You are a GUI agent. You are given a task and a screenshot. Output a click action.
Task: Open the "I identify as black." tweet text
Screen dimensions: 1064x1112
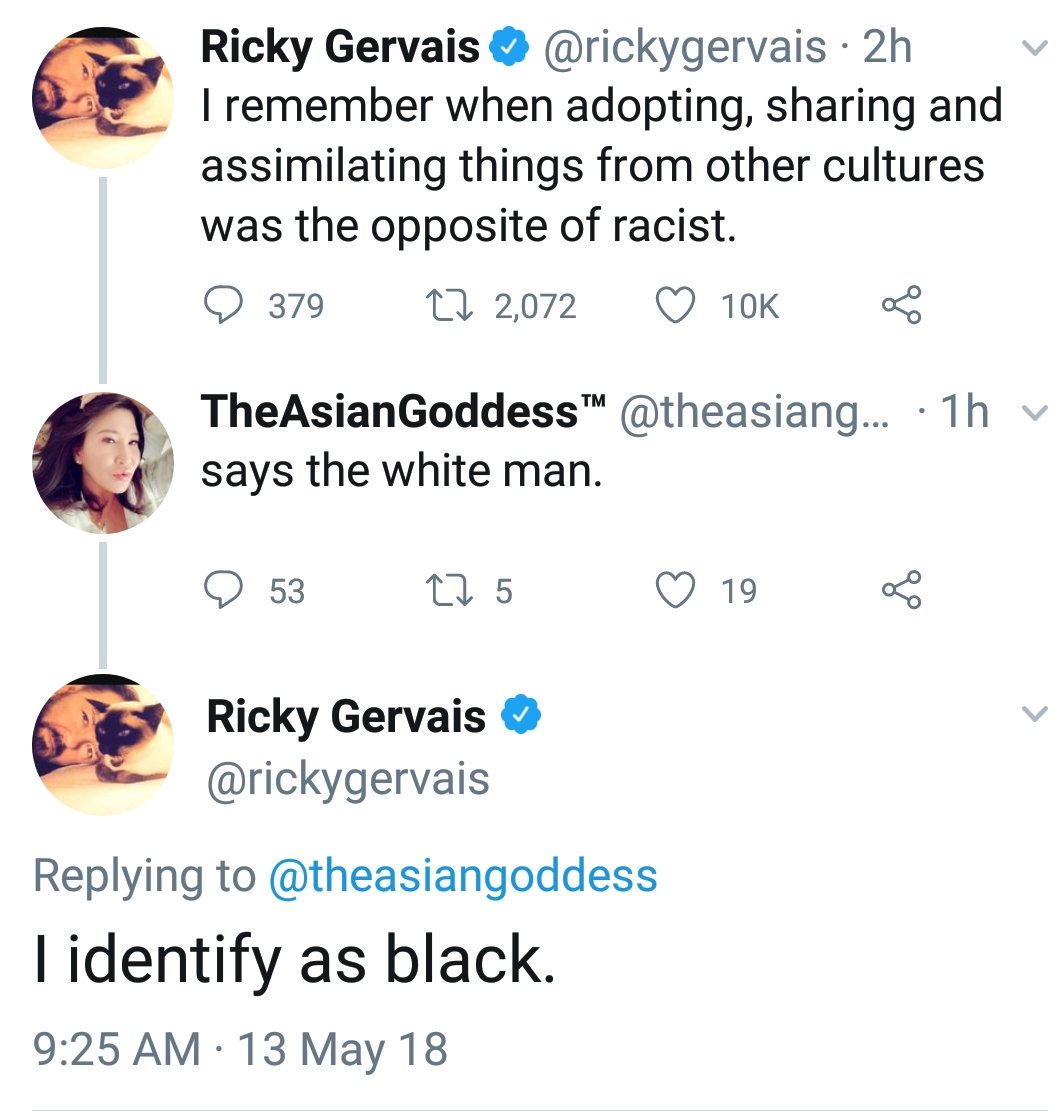pyautogui.click(x=293, y=961)
